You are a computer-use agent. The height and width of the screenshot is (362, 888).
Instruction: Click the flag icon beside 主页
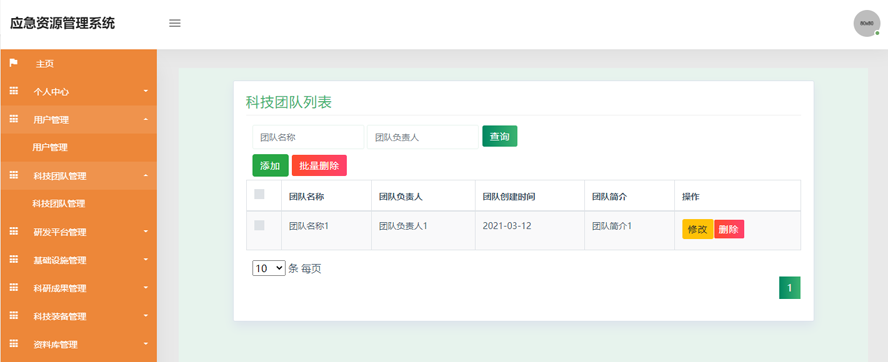14,63
